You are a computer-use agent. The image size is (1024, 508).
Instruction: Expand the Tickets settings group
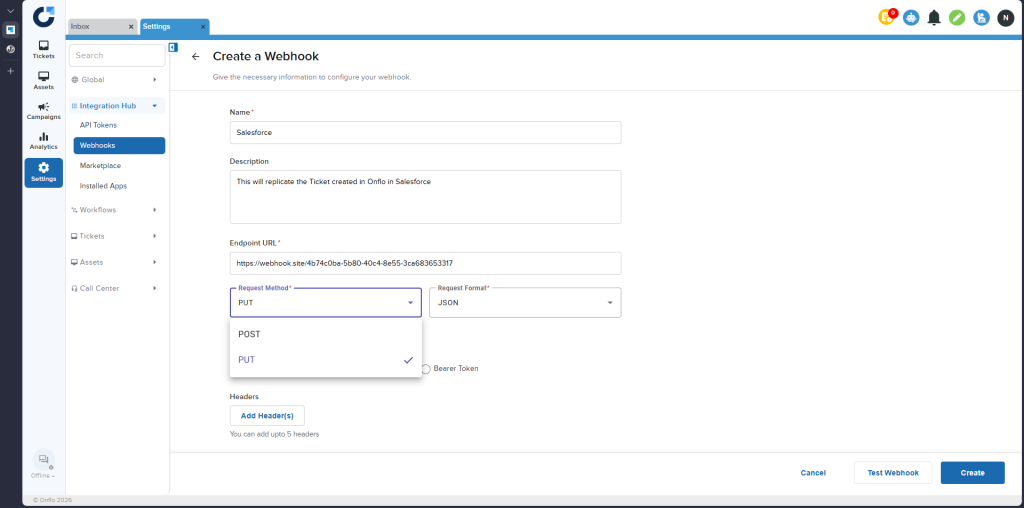tap(117, 236)
